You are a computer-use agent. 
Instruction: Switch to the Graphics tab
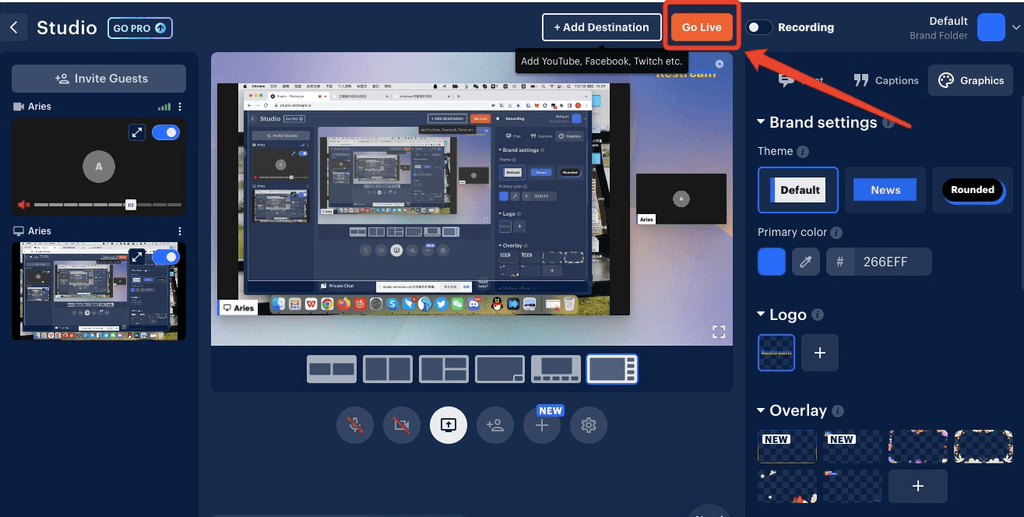tap(970, 80)
